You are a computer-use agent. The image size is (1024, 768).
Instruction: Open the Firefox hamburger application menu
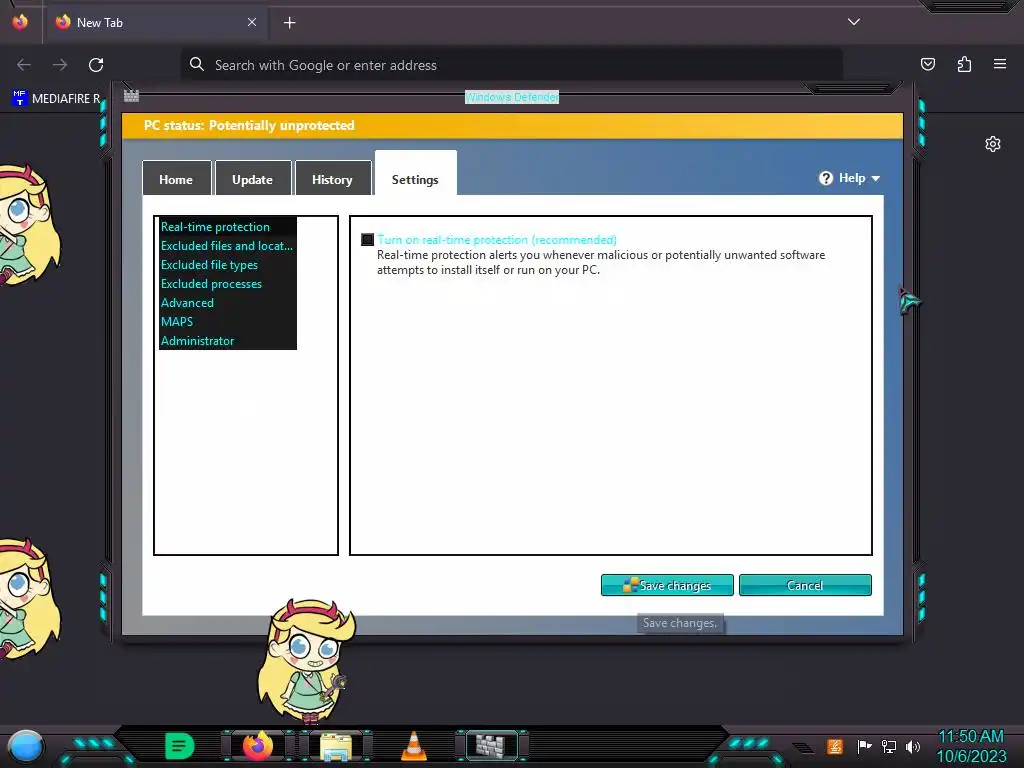[1000, 64]
